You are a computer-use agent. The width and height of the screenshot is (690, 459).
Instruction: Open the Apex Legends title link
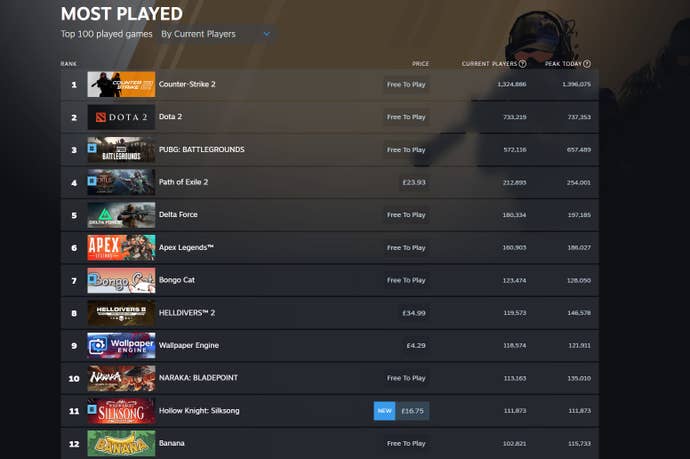click(x=186, y=247)
